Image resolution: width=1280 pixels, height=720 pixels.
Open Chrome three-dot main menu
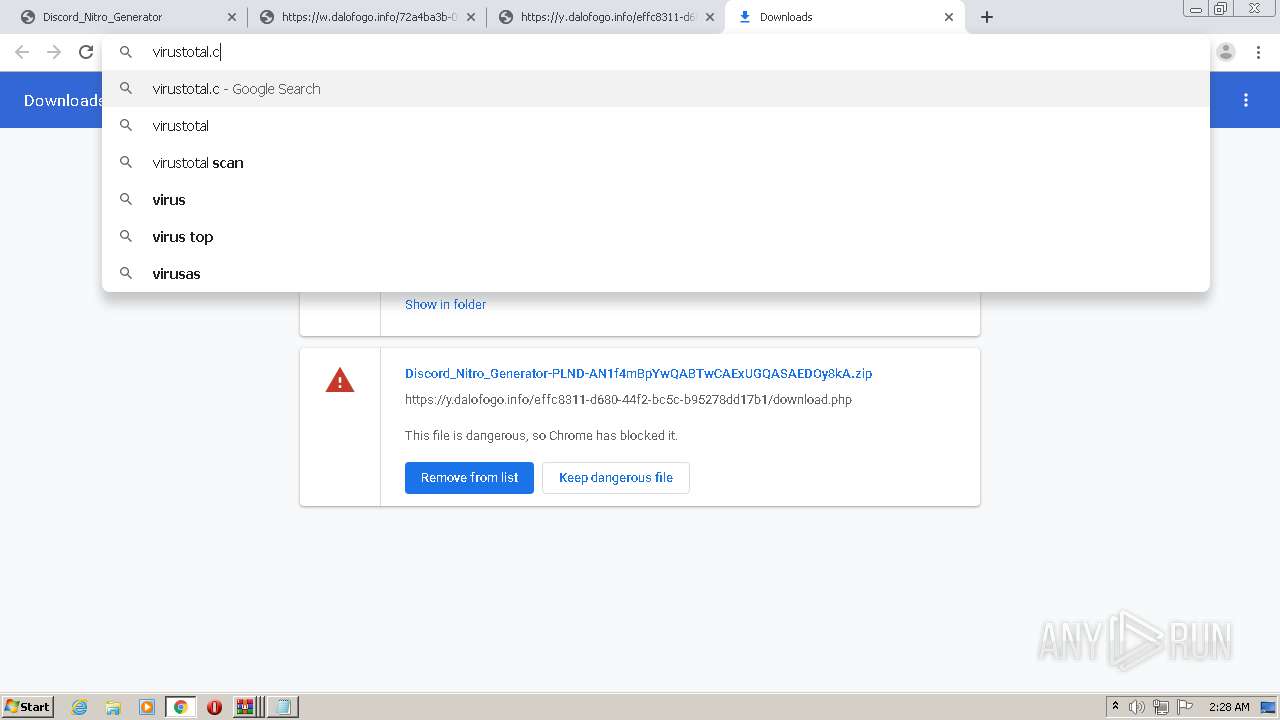[x=1258, y=52]
